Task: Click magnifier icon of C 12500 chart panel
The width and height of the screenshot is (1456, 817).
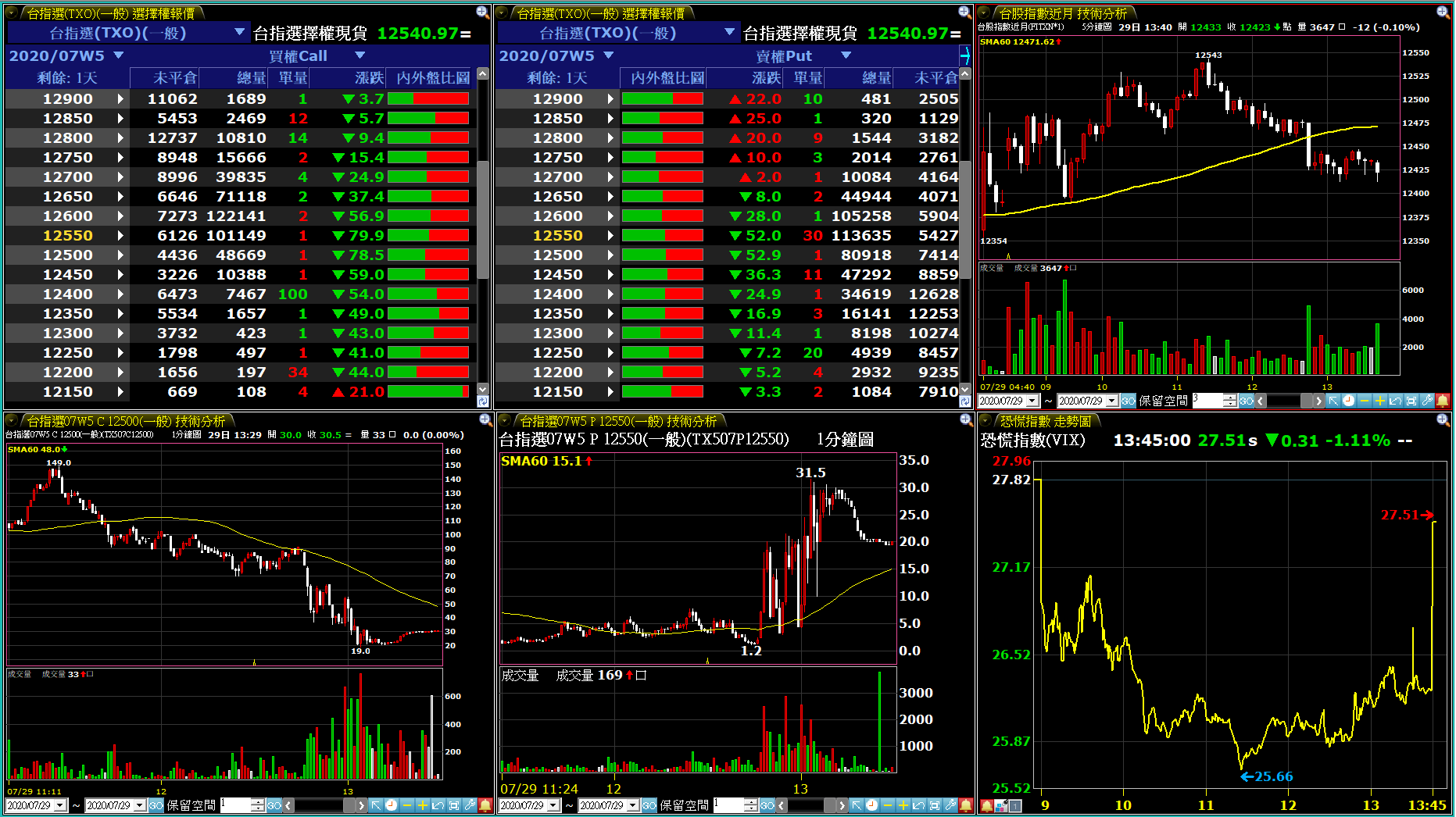Action: coord(485,420)
